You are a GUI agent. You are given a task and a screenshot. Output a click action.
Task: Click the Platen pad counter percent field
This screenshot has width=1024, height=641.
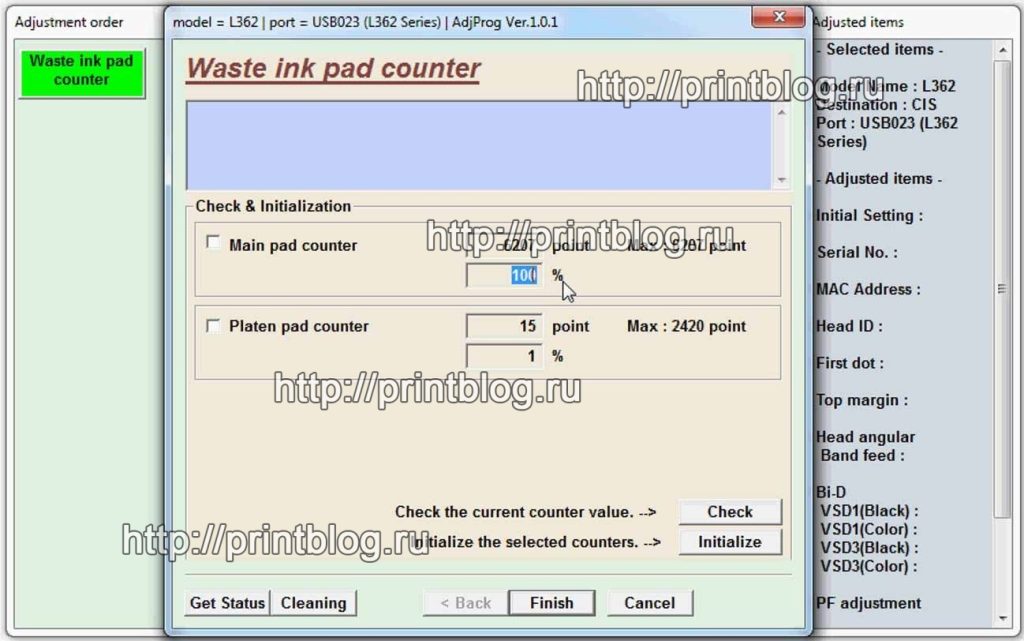504,356
